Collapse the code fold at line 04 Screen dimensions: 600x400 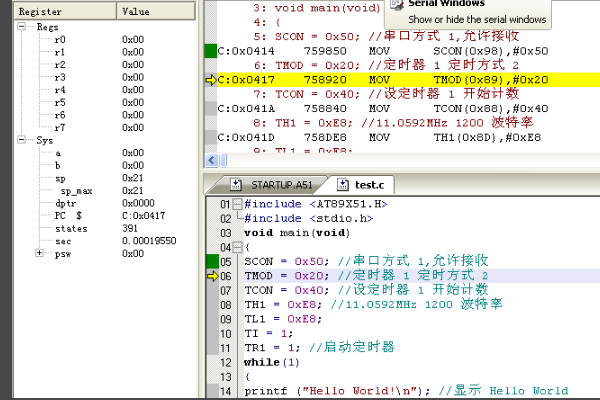(x=237, y=247)
